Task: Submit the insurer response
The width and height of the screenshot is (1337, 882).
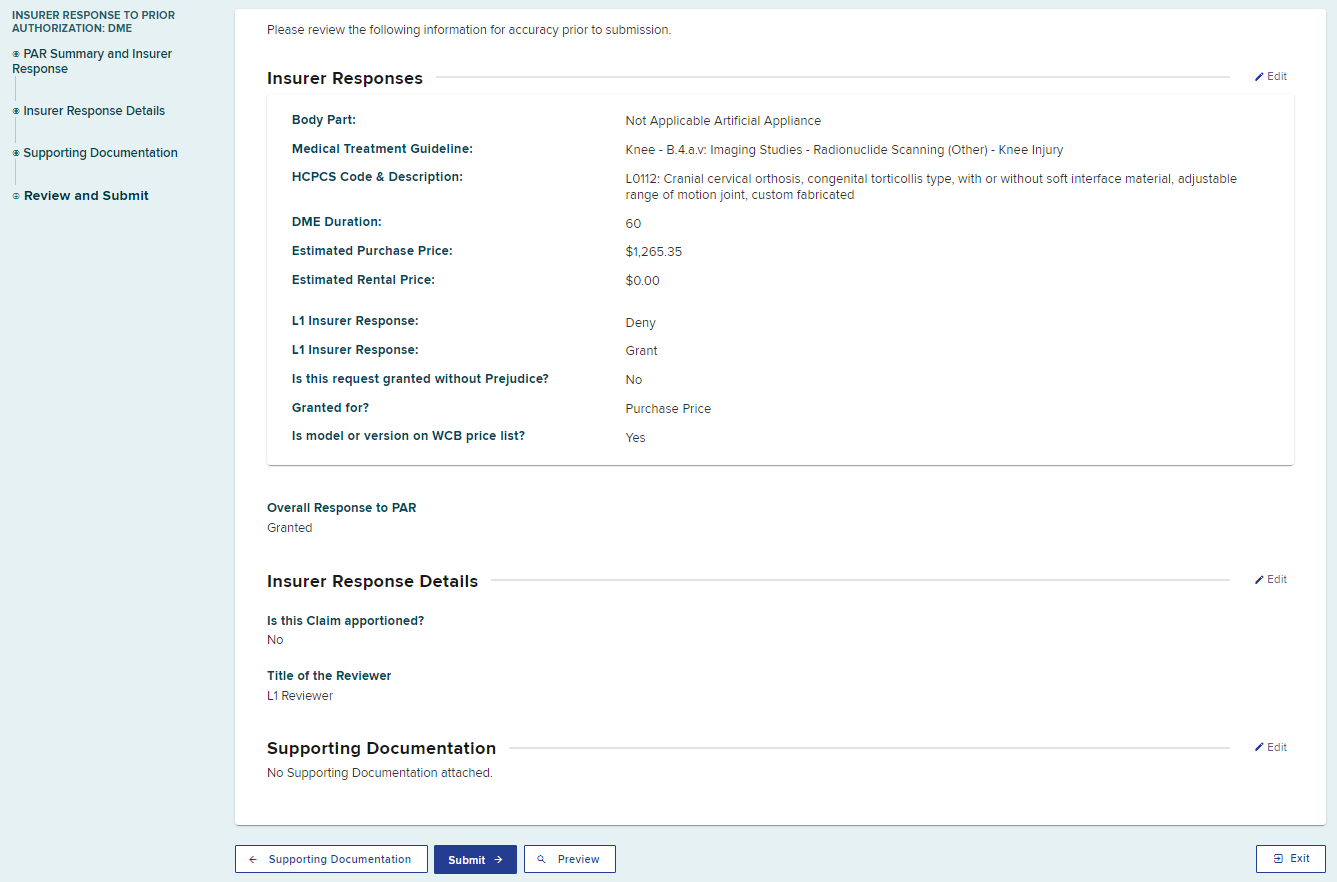Action: (x=475, y=859)
